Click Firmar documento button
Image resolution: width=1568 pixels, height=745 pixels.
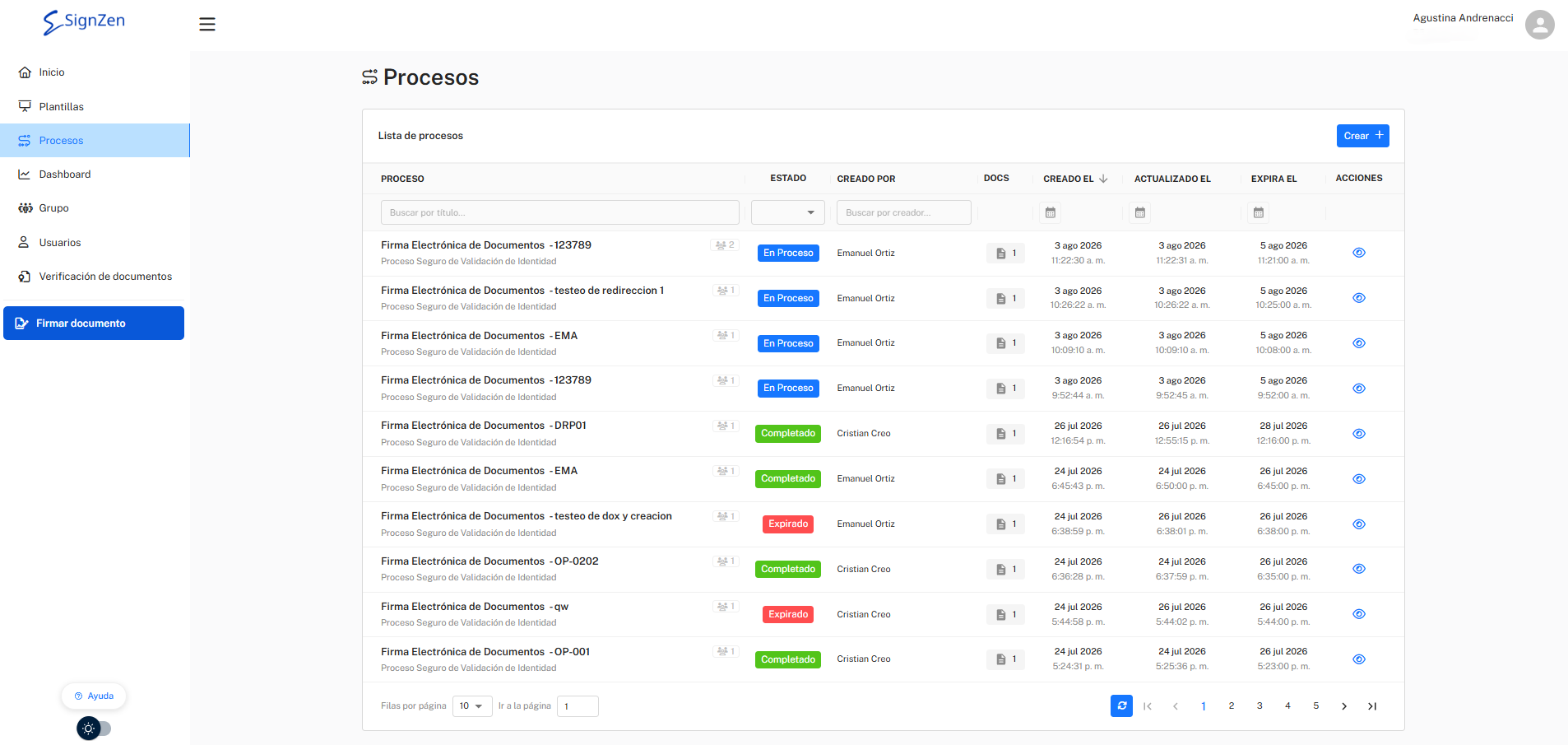coord(94,324)
